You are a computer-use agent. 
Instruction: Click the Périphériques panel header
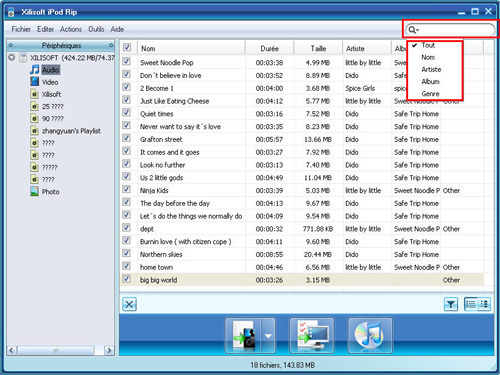pos(61,45)
